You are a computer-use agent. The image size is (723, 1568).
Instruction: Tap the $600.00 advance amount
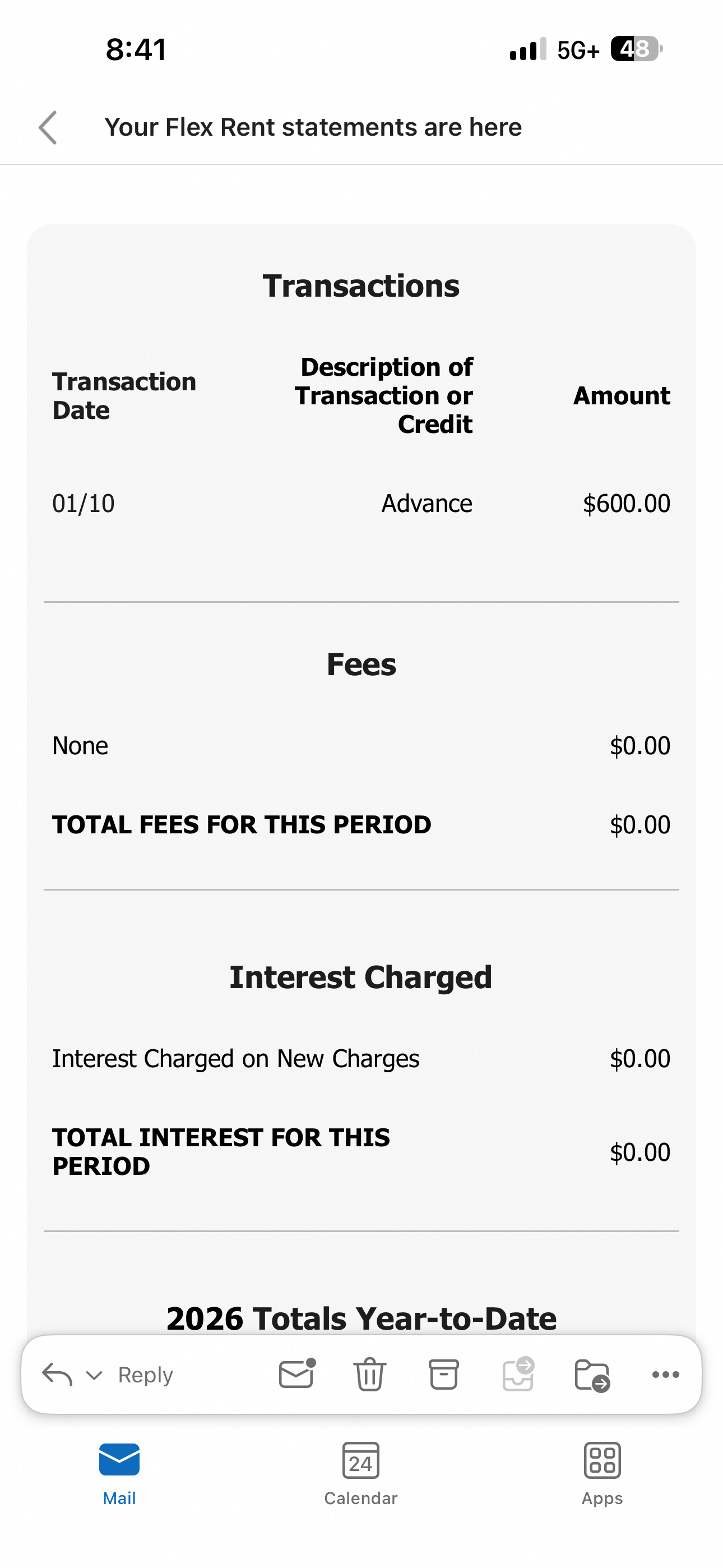[x=626, y=504]
